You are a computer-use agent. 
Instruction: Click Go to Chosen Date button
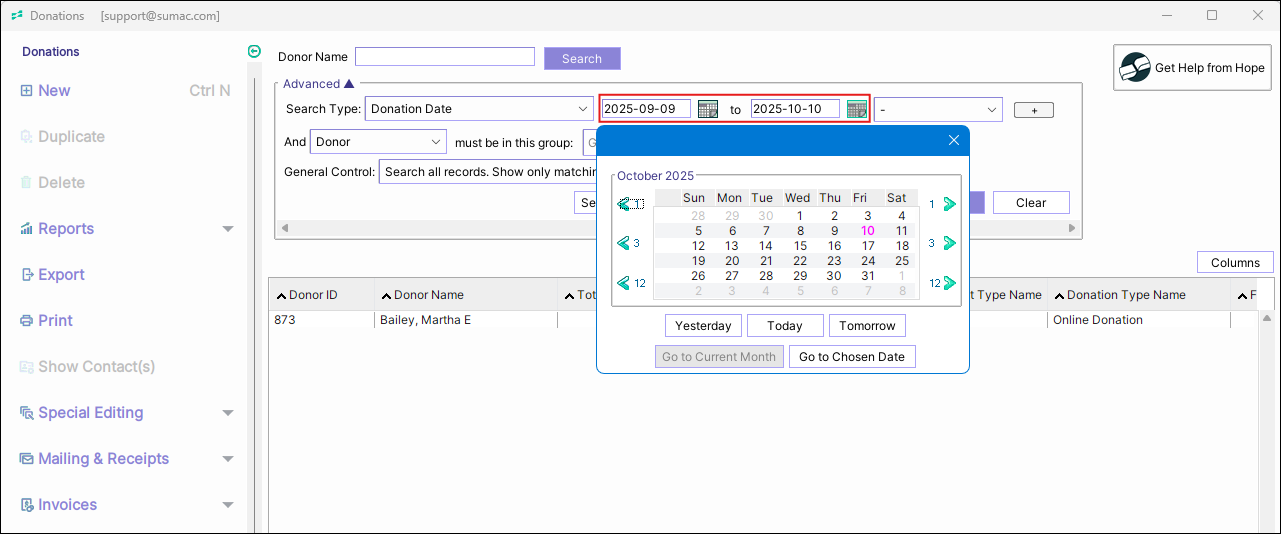click(852, 357)
